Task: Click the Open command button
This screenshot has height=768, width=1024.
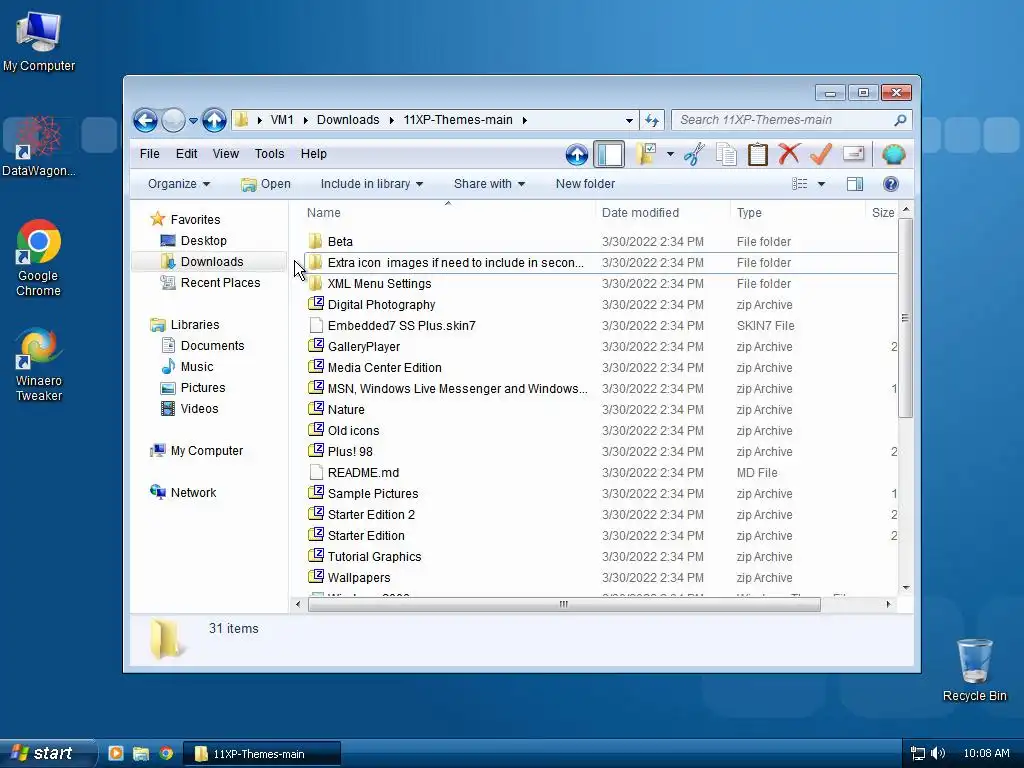Action: 266,184
